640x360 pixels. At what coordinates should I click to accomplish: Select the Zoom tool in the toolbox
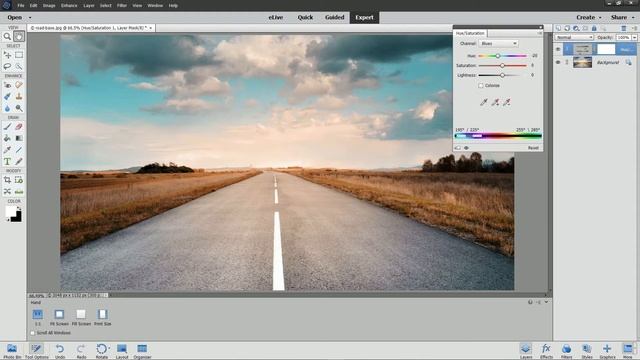click(7, 37)
